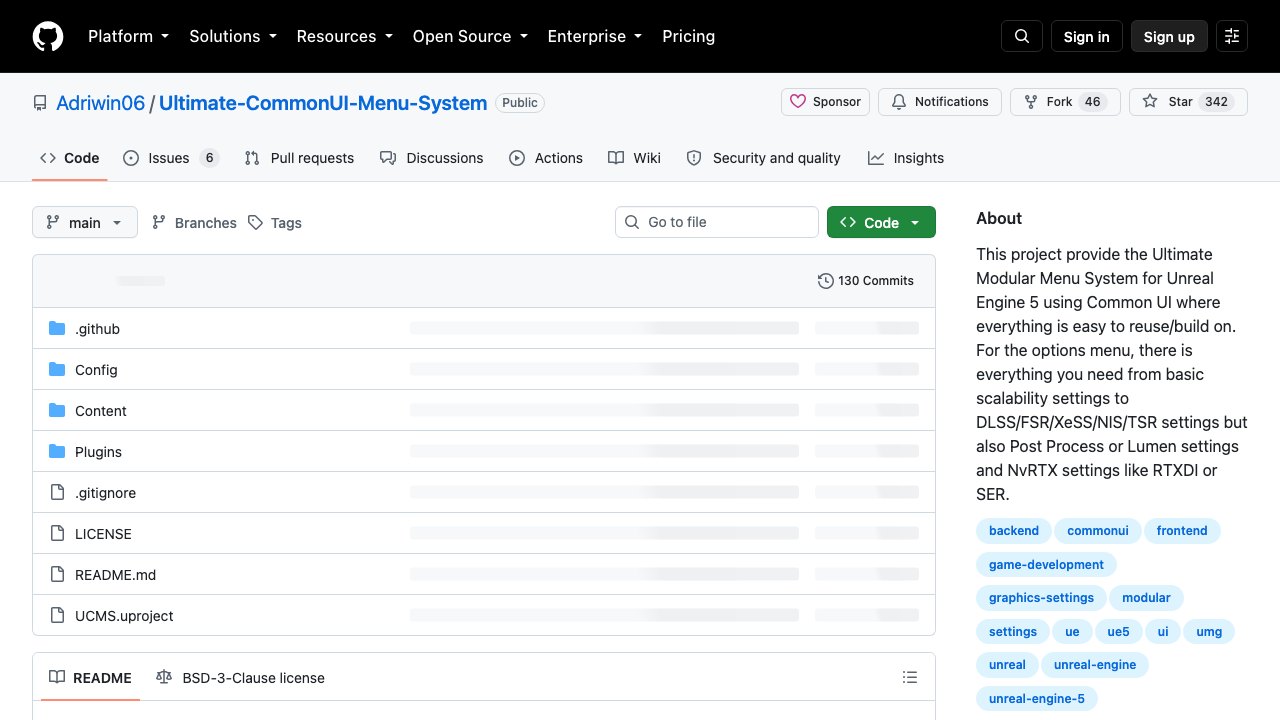Click the ue5 topic tag
Screen dimensions: 1280x720
pos(1118,632)
